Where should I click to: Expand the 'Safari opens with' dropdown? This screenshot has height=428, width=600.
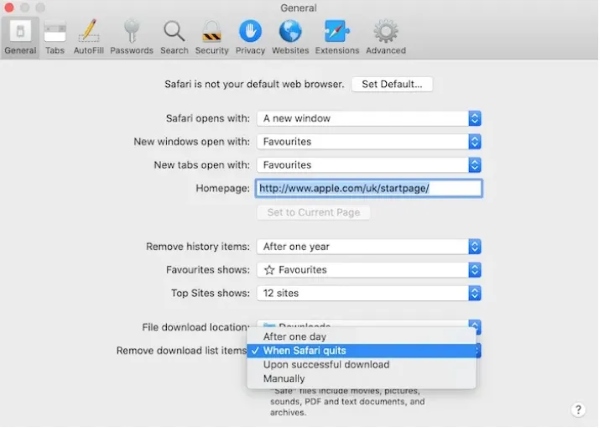pos(369,118)
